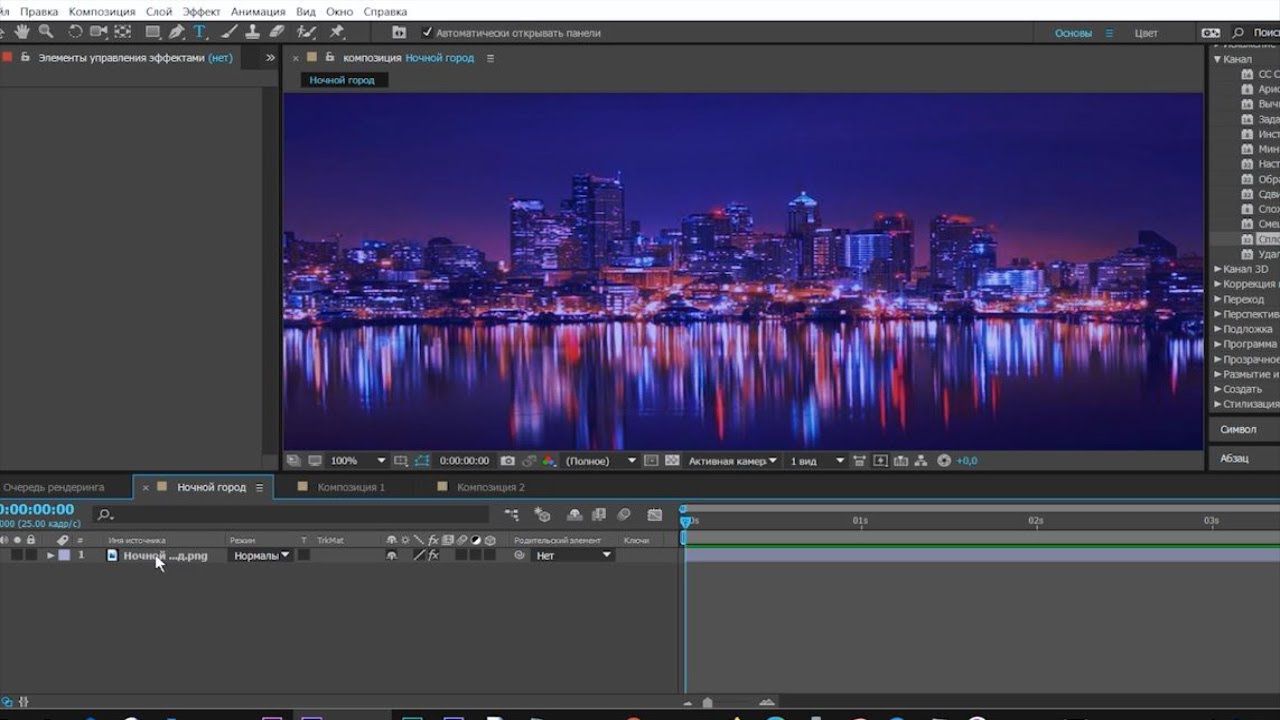
Task: Toggle the fx effects switch for layer 1
Action: click(433, 555)
